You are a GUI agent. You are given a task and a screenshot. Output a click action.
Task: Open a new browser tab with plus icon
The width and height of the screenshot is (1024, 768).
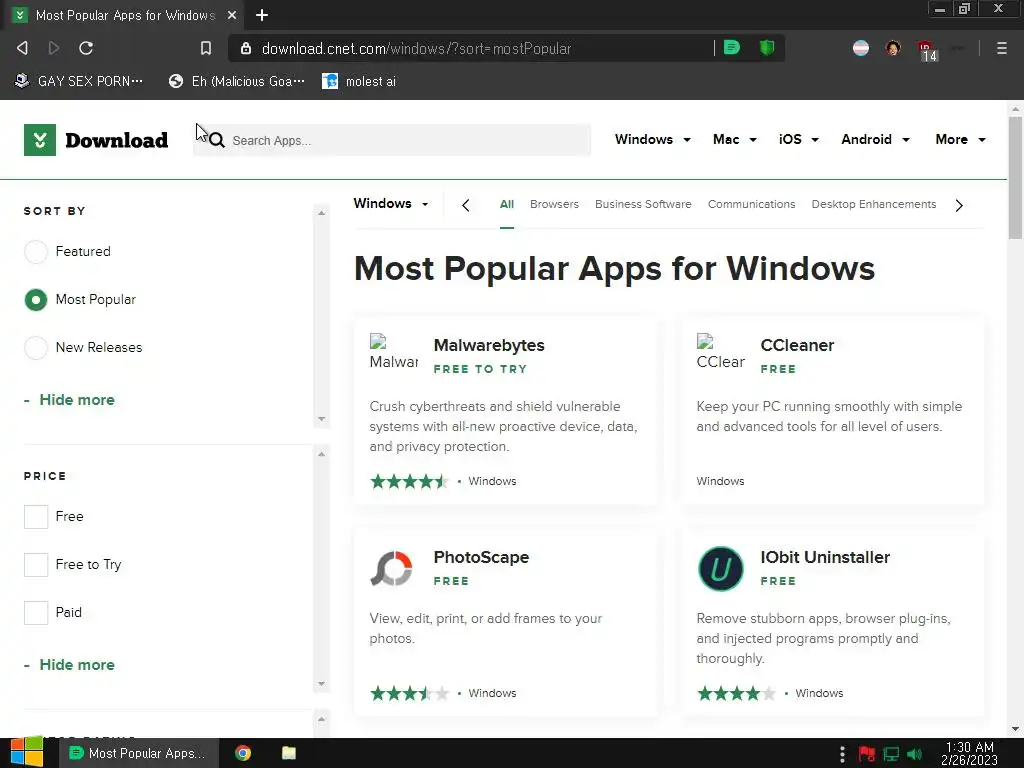pyautogui.click(x=262, y=15)
